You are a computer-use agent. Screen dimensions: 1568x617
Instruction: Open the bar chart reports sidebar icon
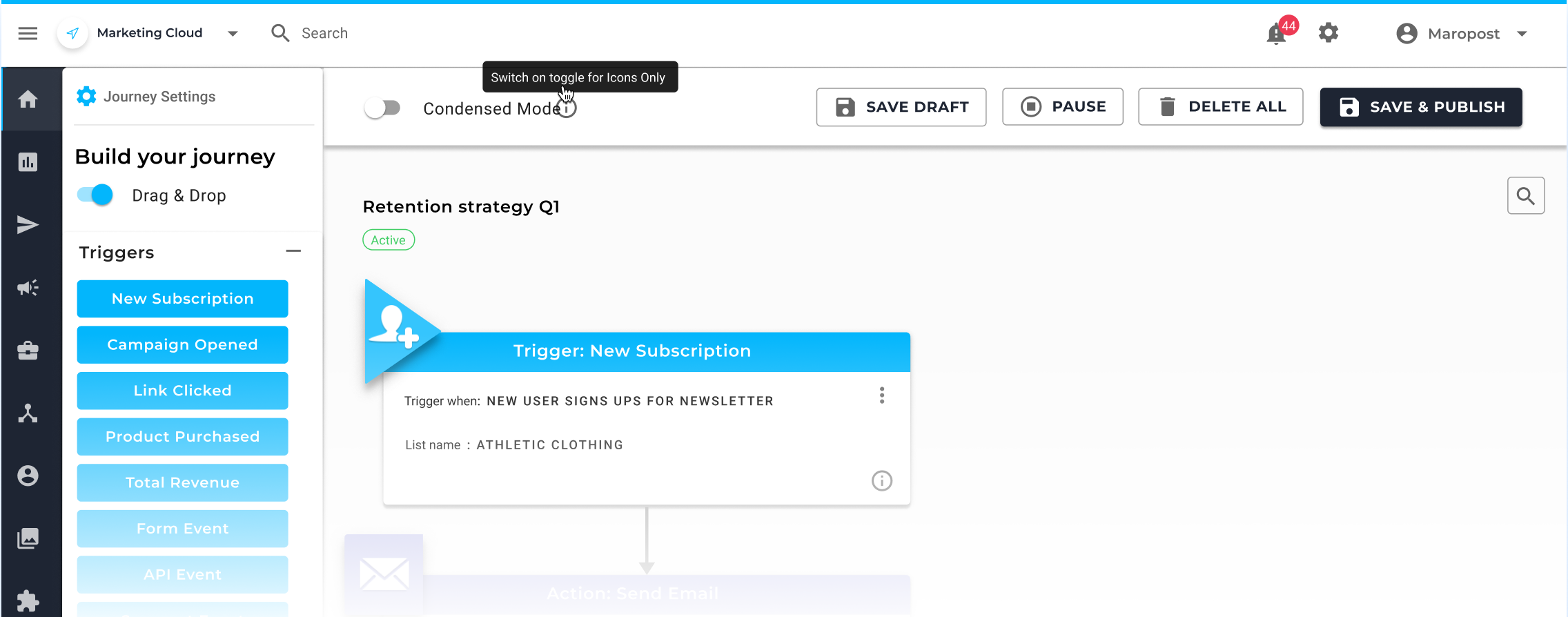(x=28, y=162)
